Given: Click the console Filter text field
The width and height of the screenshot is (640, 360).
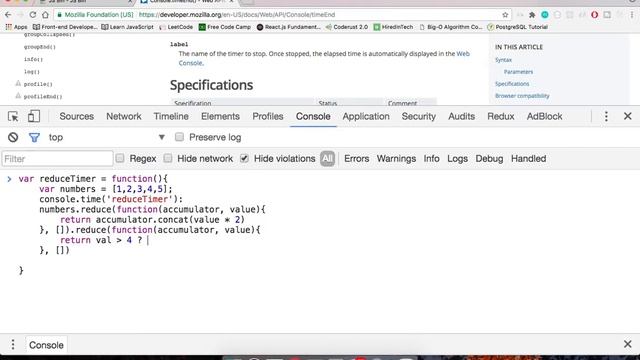Looking at the screenshot, I should [x=58, y=158].
